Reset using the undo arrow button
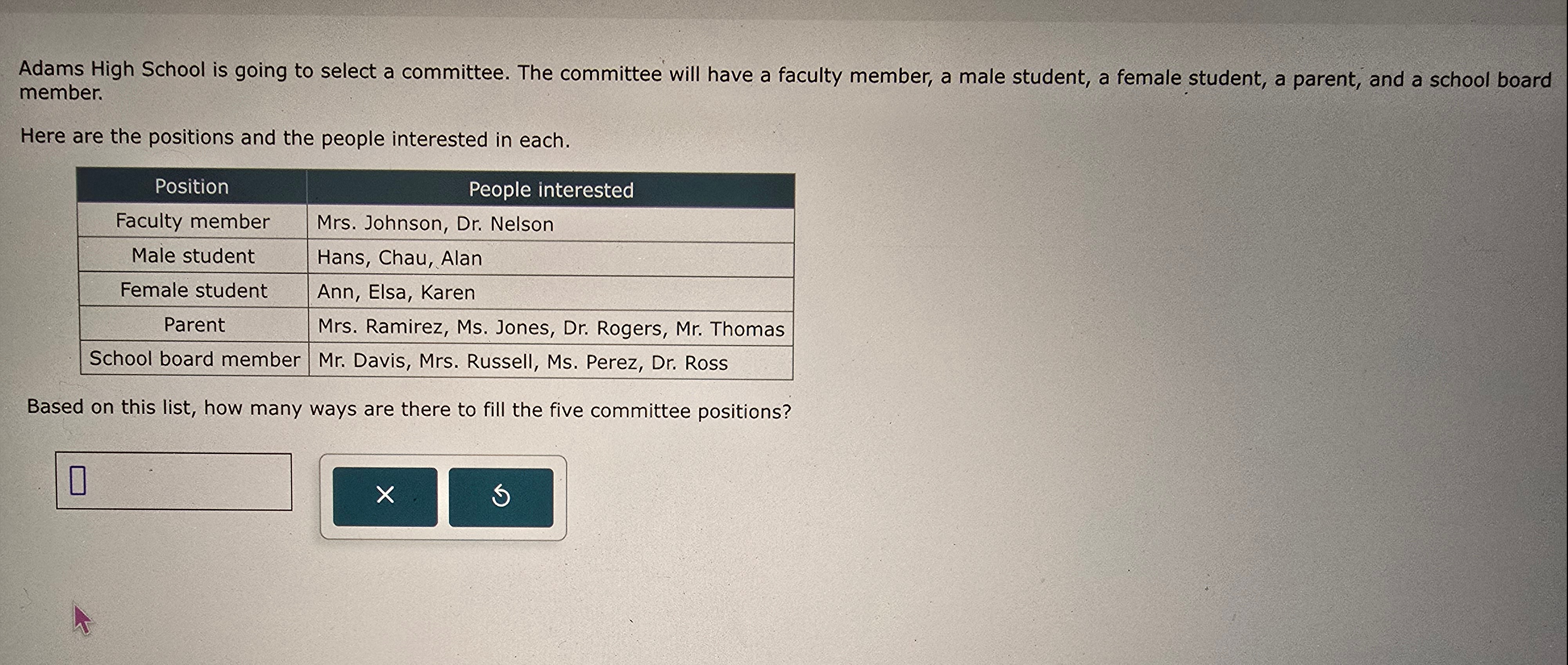 click(501, 497)
